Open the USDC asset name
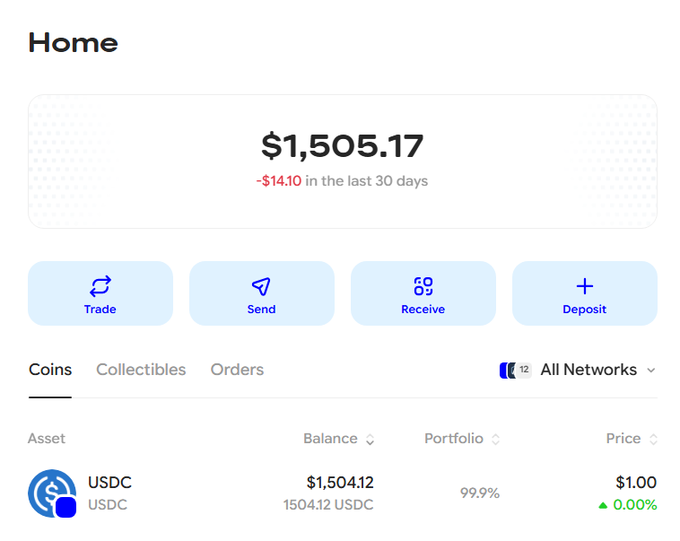This screenshot has height=541, width=680. coord(110,482)
